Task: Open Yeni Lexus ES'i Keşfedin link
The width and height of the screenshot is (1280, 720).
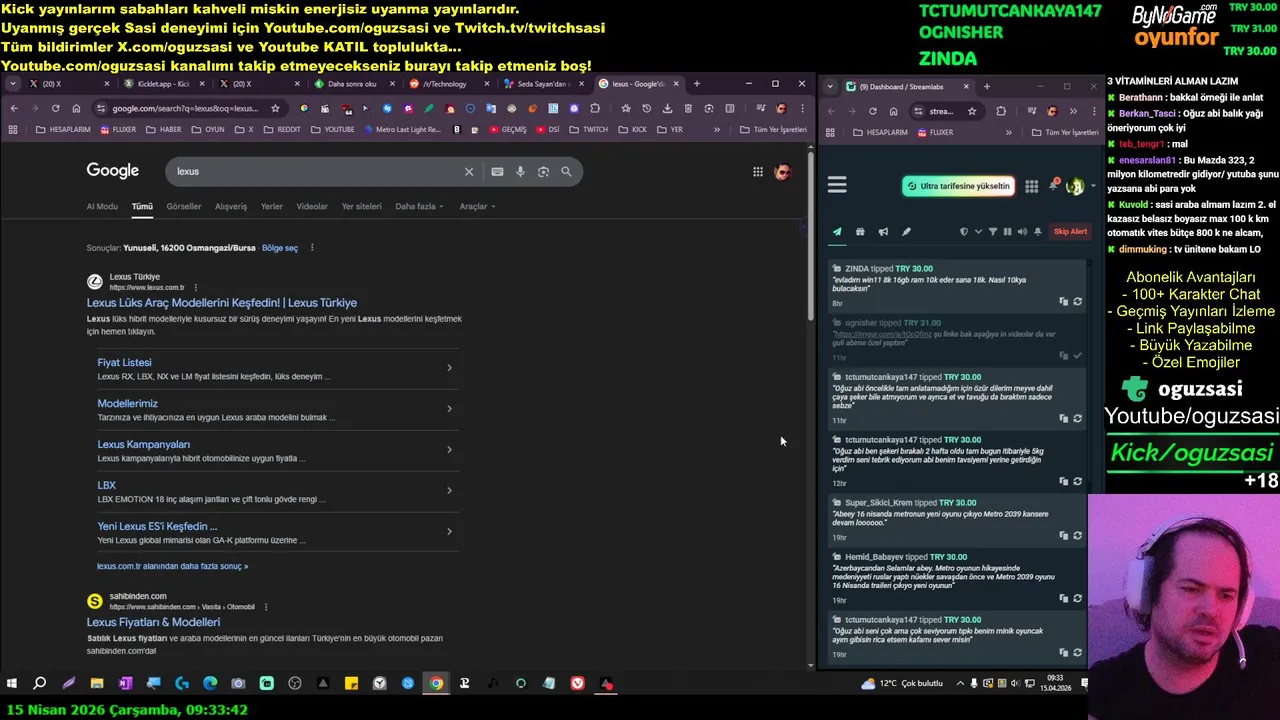Action: [x=157, y=526]
